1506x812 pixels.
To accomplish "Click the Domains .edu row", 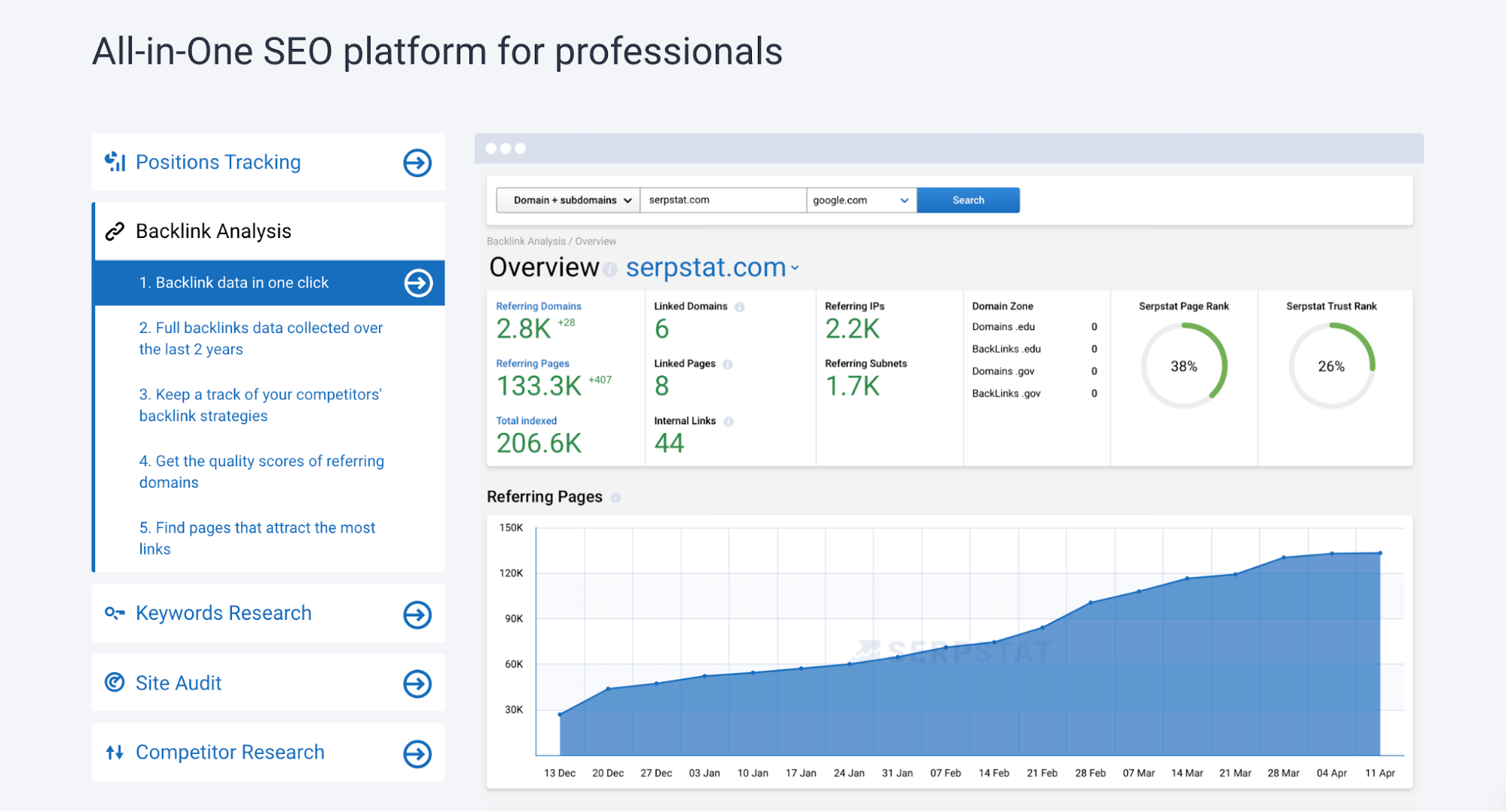I will tap(1034, 327).
